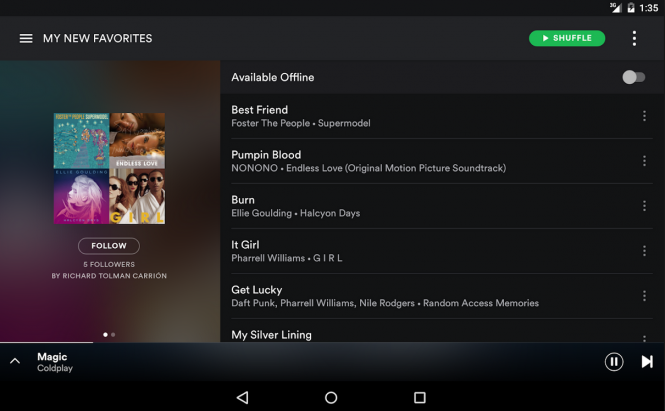
Task: Skip to the next track
Action: [647, 362]
